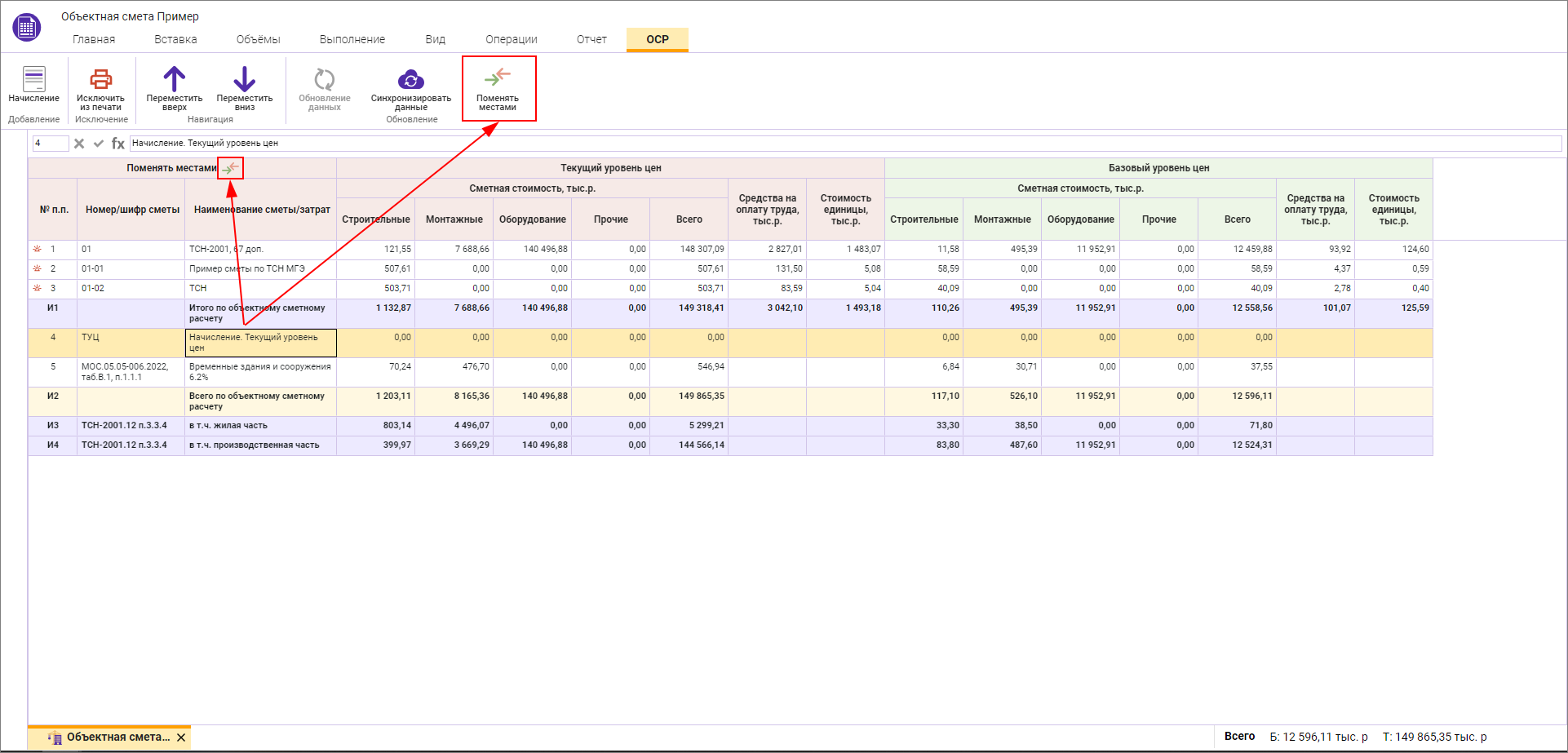Click document icon in bottom tab
Viewport: 1568px width, 753px height.
[55, 737]
